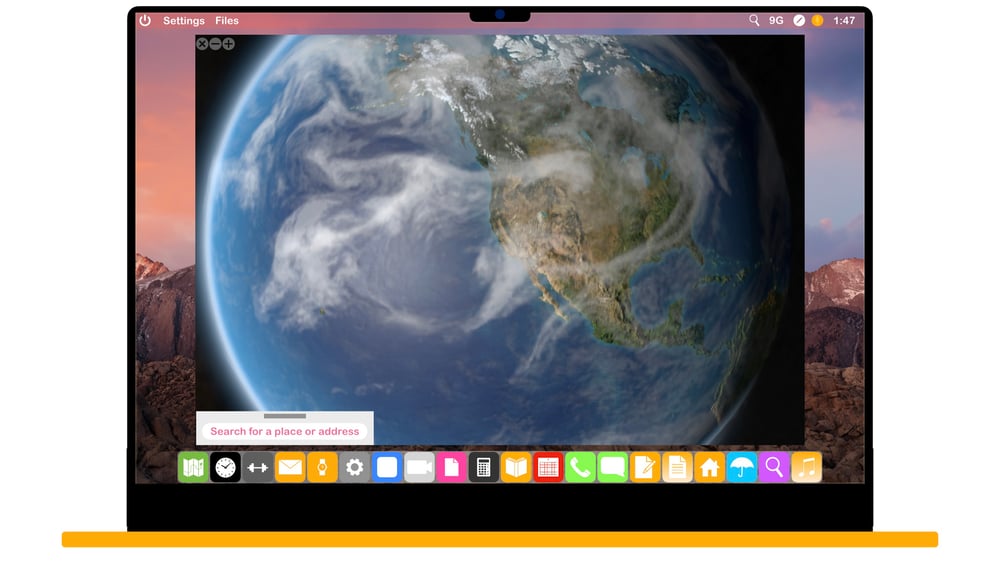The width and height of the screenshot is (1000, 562).
Task: Click the orange circle status icon
Action: coord(818,20)
